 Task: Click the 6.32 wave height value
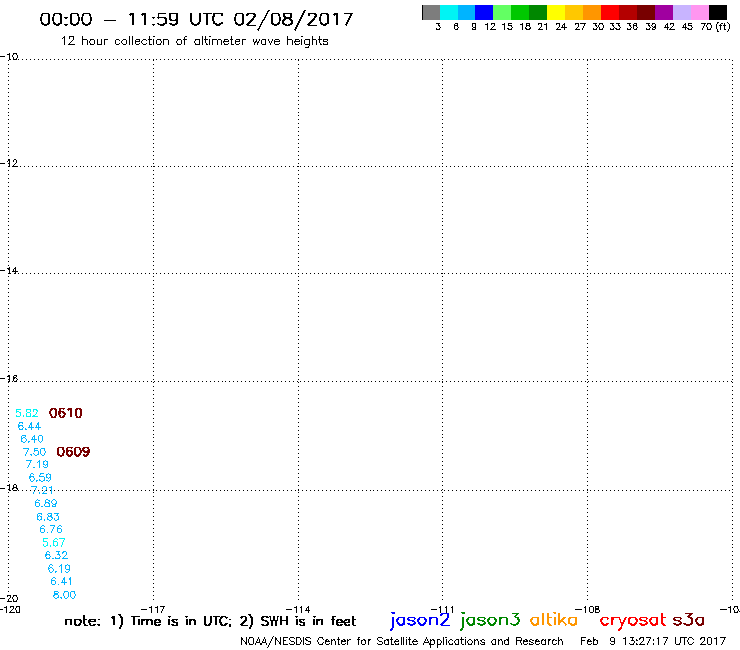pyautogui.click(x=56, y=555)
